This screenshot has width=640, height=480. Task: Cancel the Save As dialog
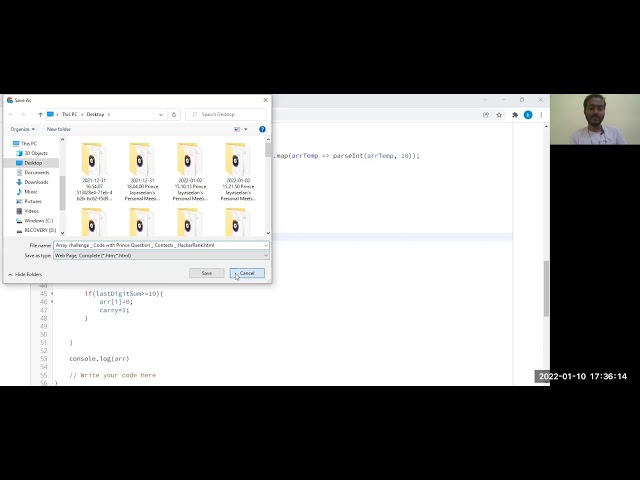pyautogui.click(x=247, y=273)
